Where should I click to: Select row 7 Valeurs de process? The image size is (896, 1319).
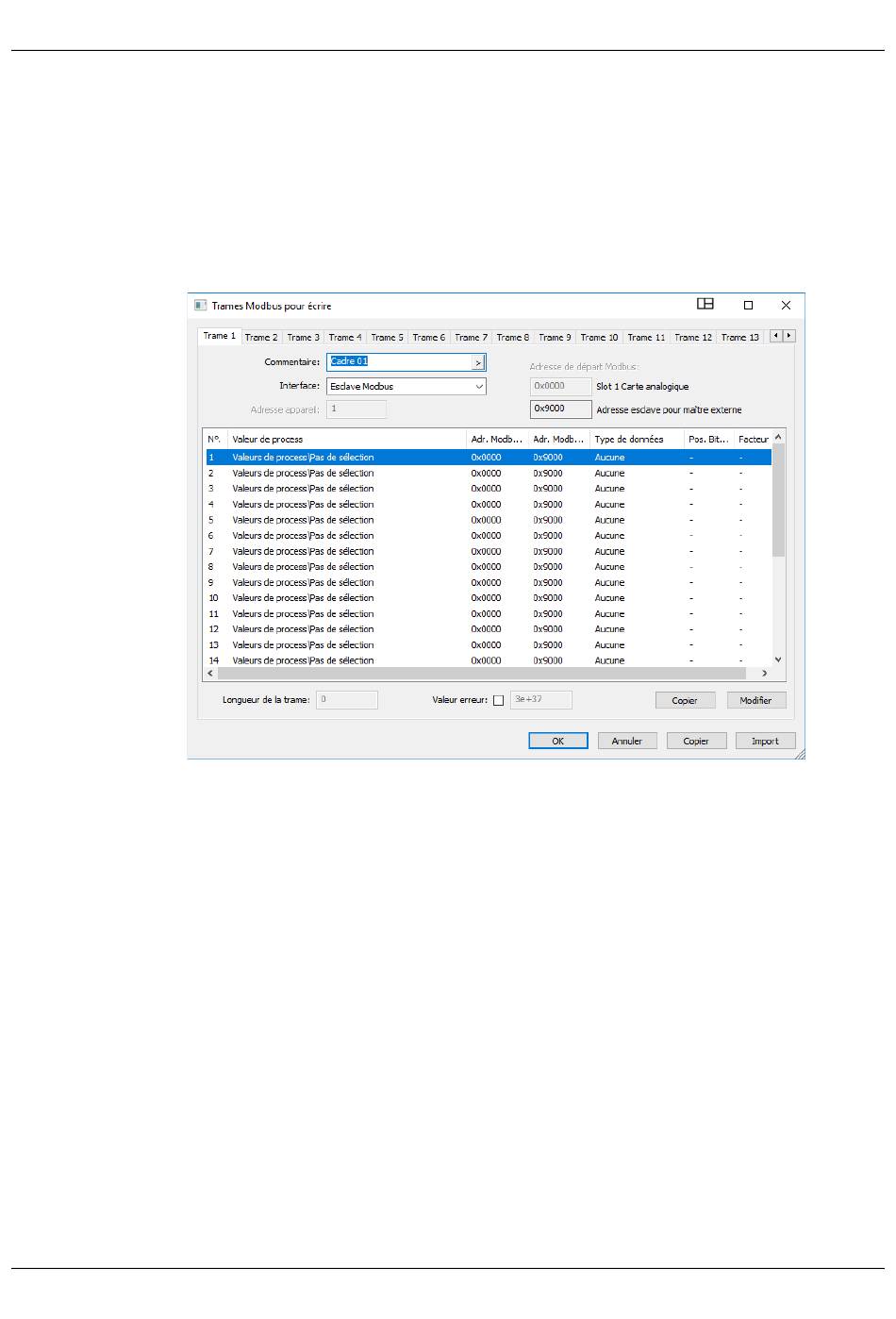click(x=489, y=551)
